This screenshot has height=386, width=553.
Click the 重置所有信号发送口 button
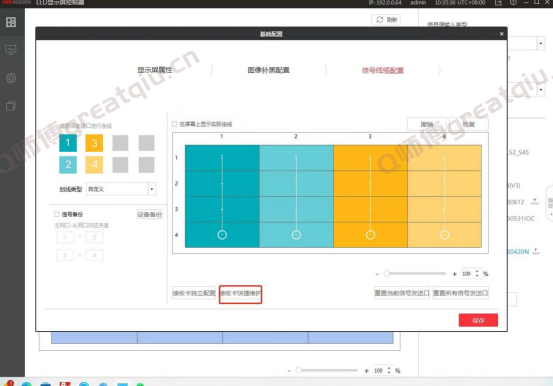coord(461,293)
